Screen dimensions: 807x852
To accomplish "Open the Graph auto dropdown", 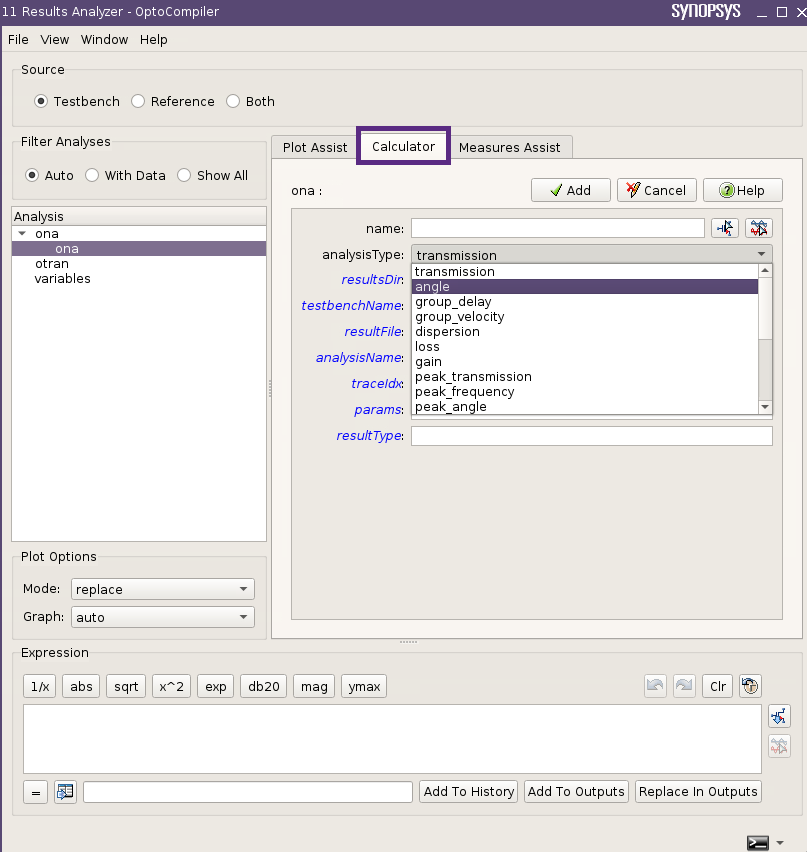I will pos(162,617).
